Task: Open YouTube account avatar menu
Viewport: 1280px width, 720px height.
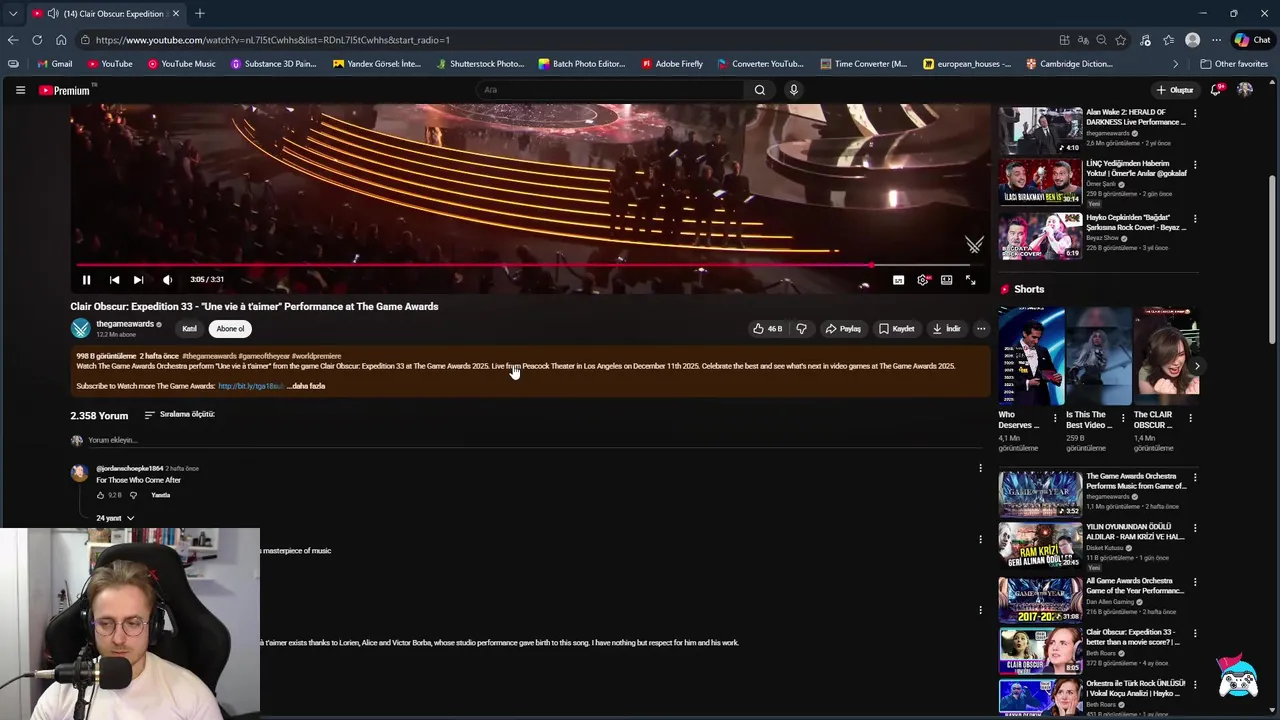Action: (1245, 90)
